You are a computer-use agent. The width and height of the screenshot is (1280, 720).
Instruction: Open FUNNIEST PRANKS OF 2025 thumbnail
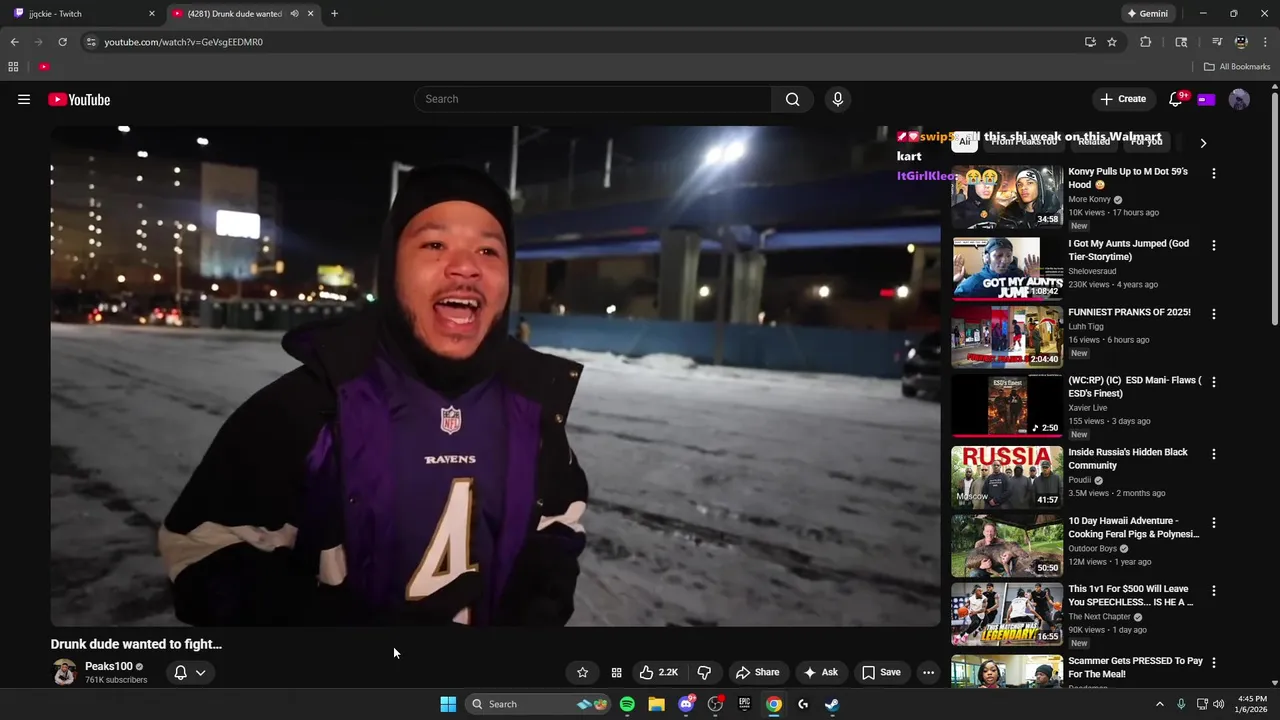[x=1007, y=337]
